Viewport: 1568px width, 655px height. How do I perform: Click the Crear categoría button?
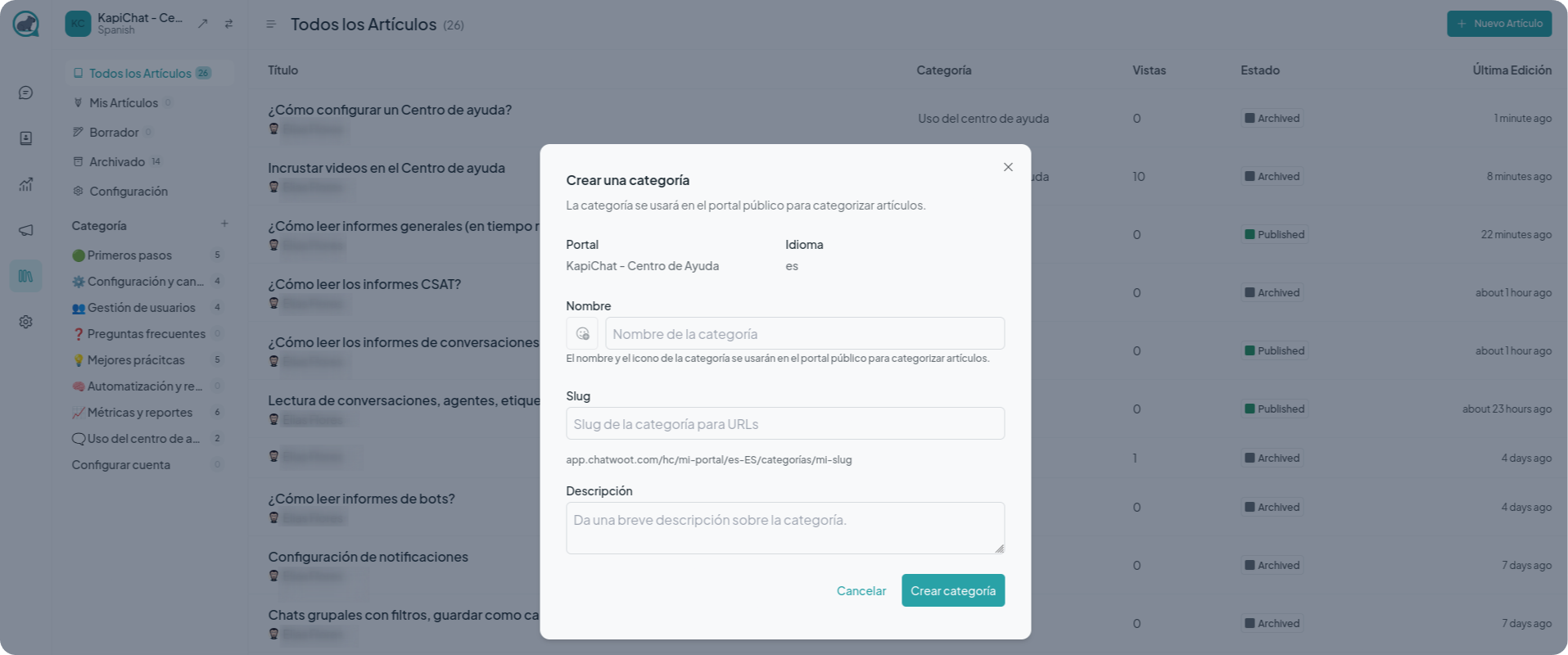click(953, 591)
